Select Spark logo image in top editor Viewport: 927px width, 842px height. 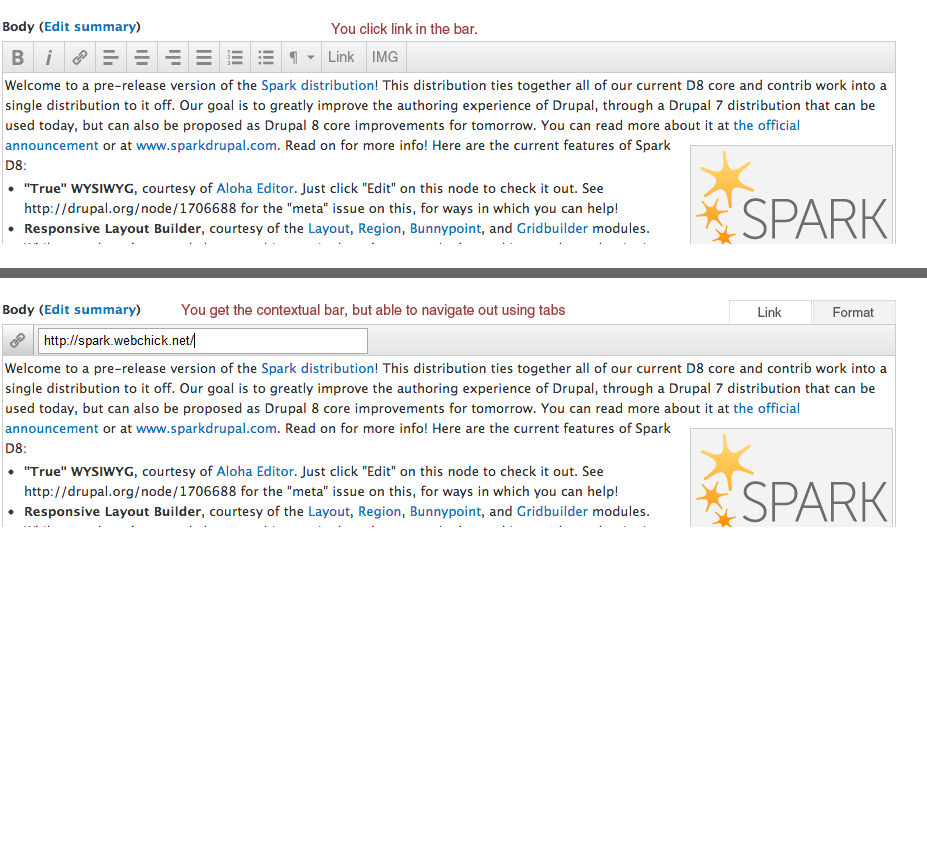pos(792,195)
